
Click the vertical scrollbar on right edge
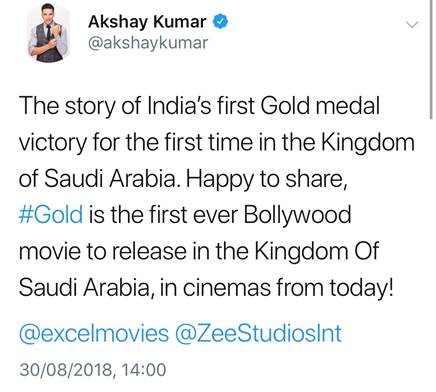[431, 59]
